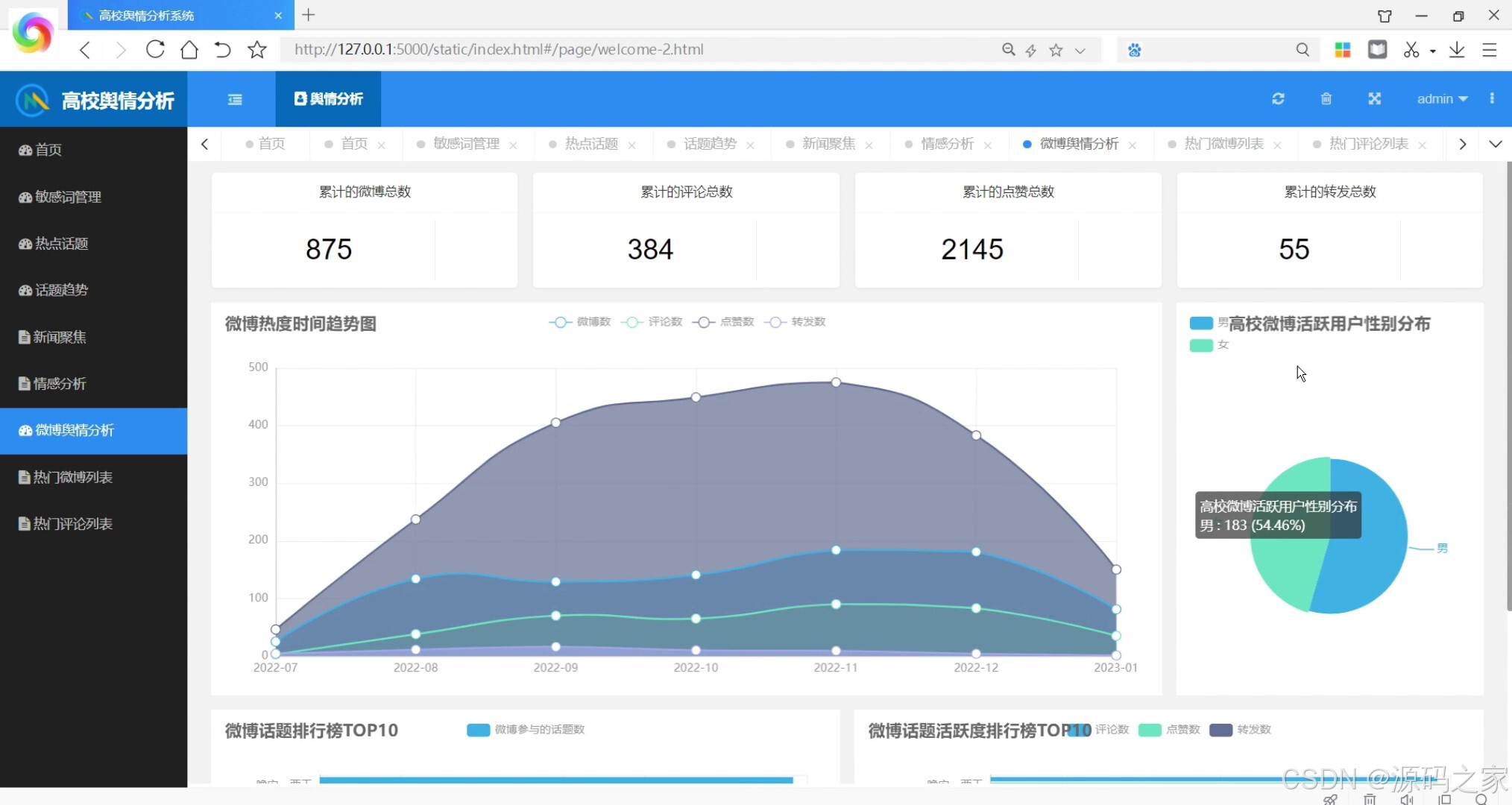Image resolution: width=1512 pixels, height=805 pixels.
Task: Click the scissors screenshot tool
Action: 1411,50
